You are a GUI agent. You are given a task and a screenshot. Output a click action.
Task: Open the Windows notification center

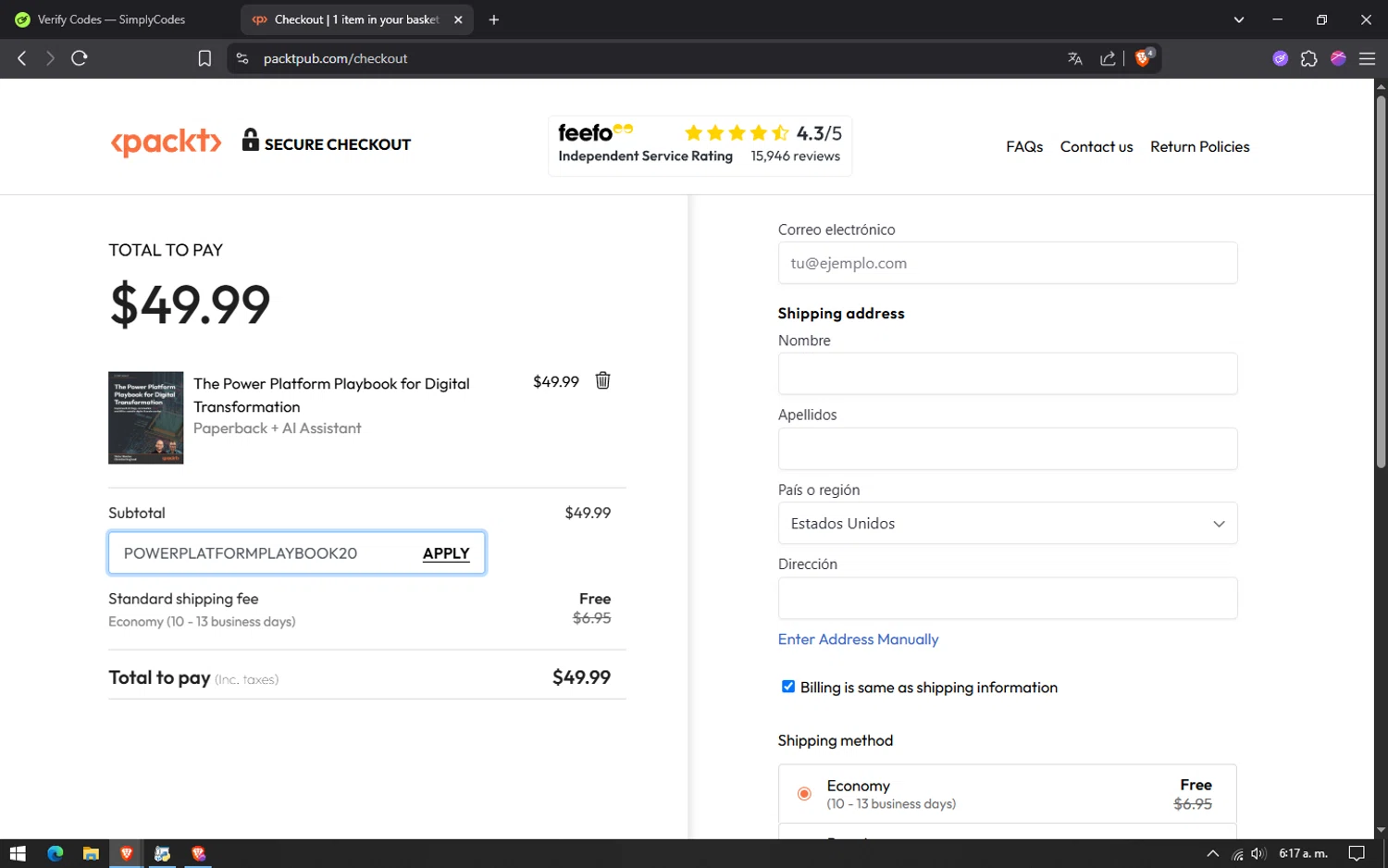pyautogui.click(x=1357, y=853)
